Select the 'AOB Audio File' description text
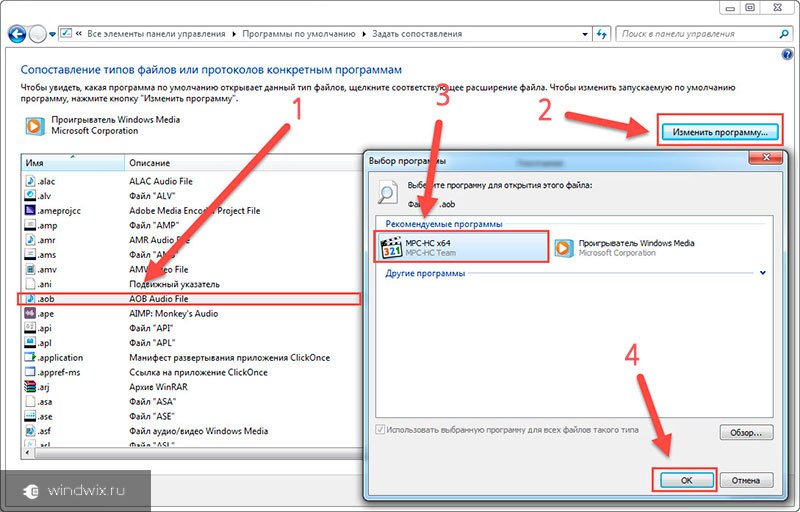800x512 pixels. [159, 299]
